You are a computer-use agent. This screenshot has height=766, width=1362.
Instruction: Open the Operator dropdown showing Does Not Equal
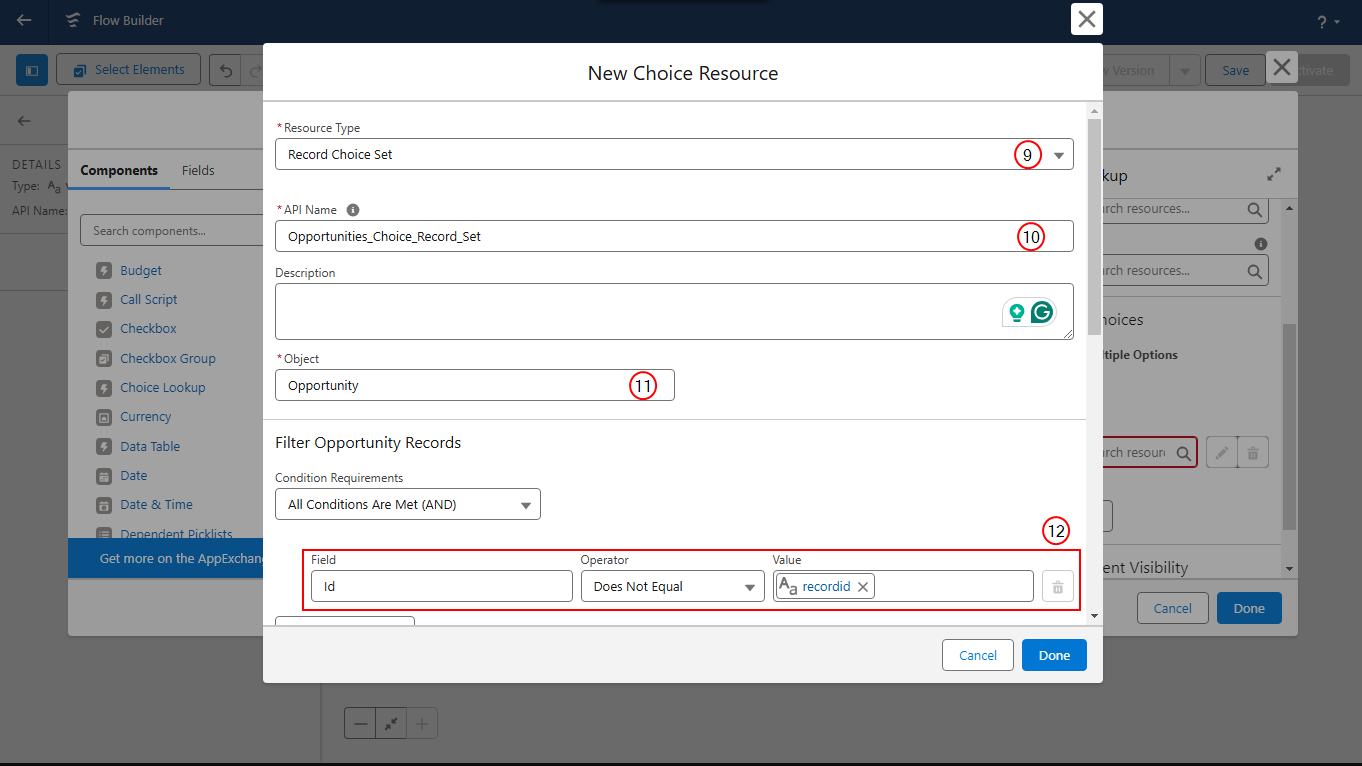coord(672,586)
